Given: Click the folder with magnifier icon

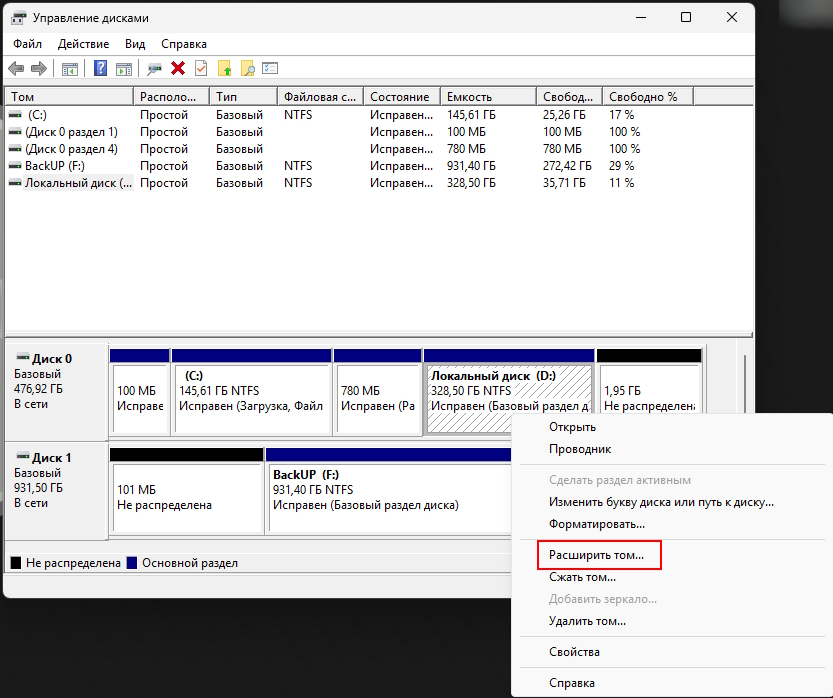Looking at the screenshot, I should 248,69.
